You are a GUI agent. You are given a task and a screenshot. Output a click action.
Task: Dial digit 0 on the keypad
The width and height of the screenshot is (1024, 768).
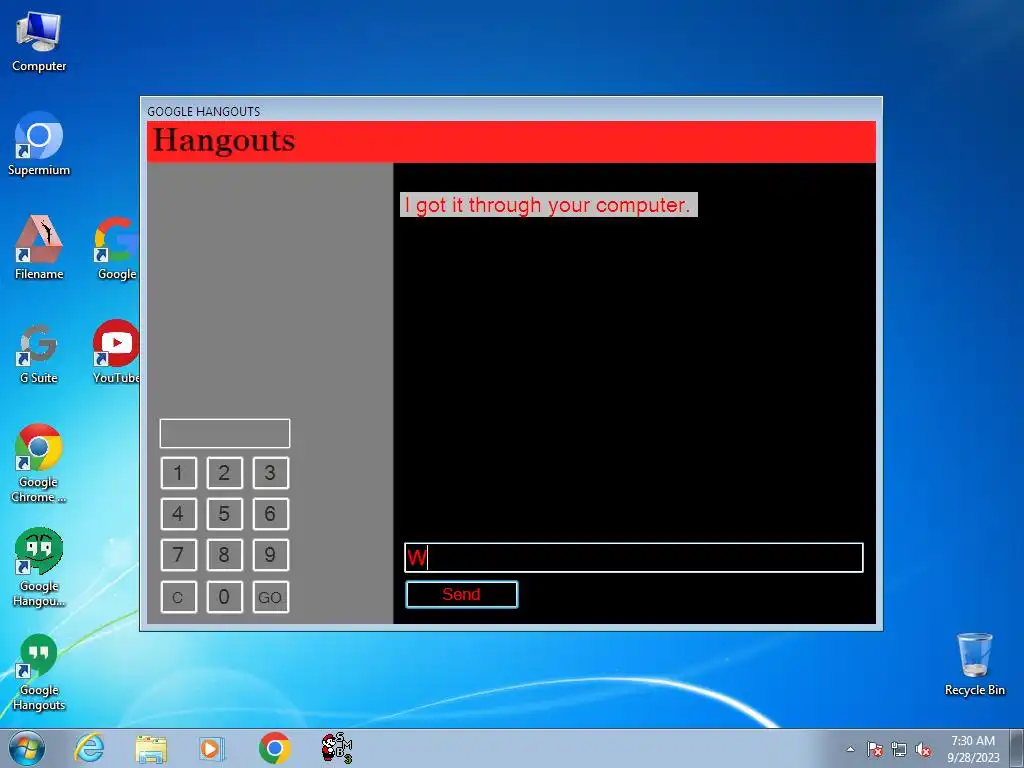click(x=224, y=597)
